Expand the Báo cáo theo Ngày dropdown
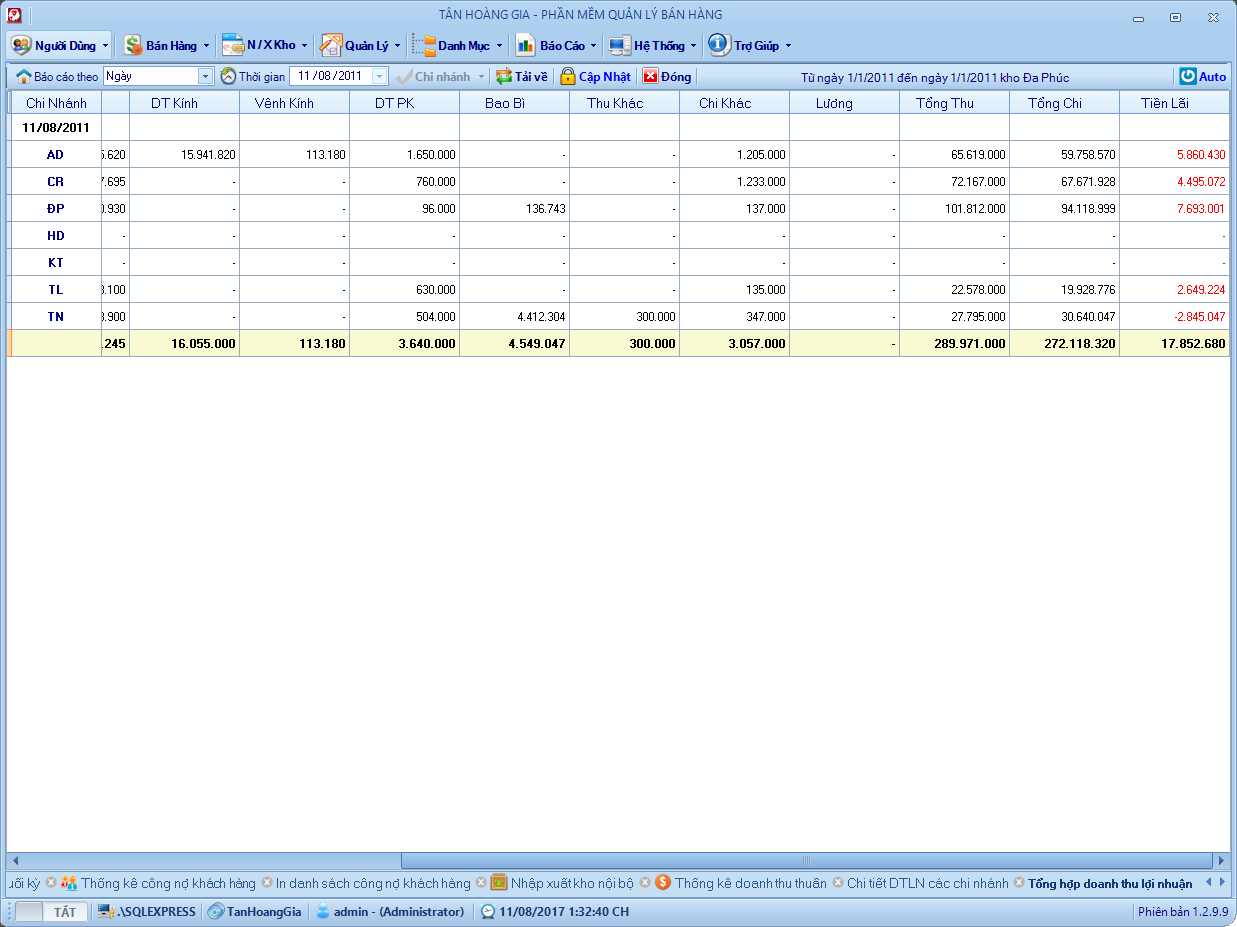 tap(206, 76)
